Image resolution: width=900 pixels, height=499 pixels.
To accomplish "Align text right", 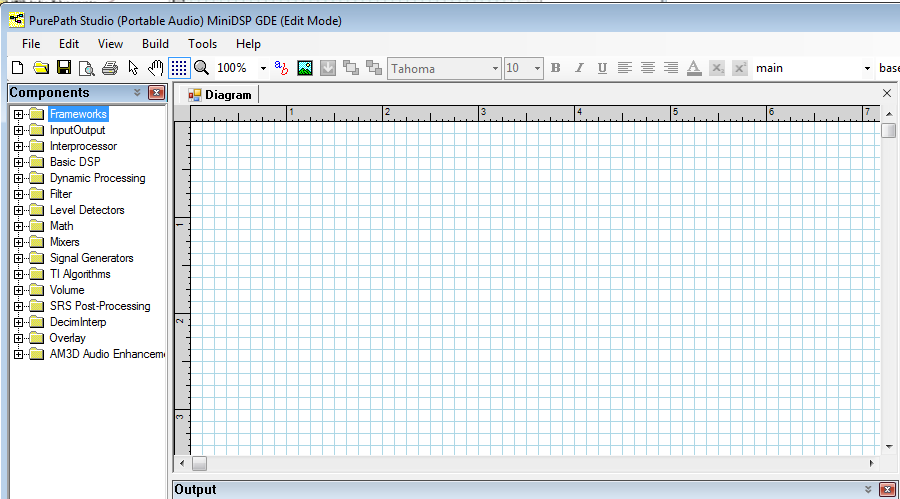I will (671, 68).
